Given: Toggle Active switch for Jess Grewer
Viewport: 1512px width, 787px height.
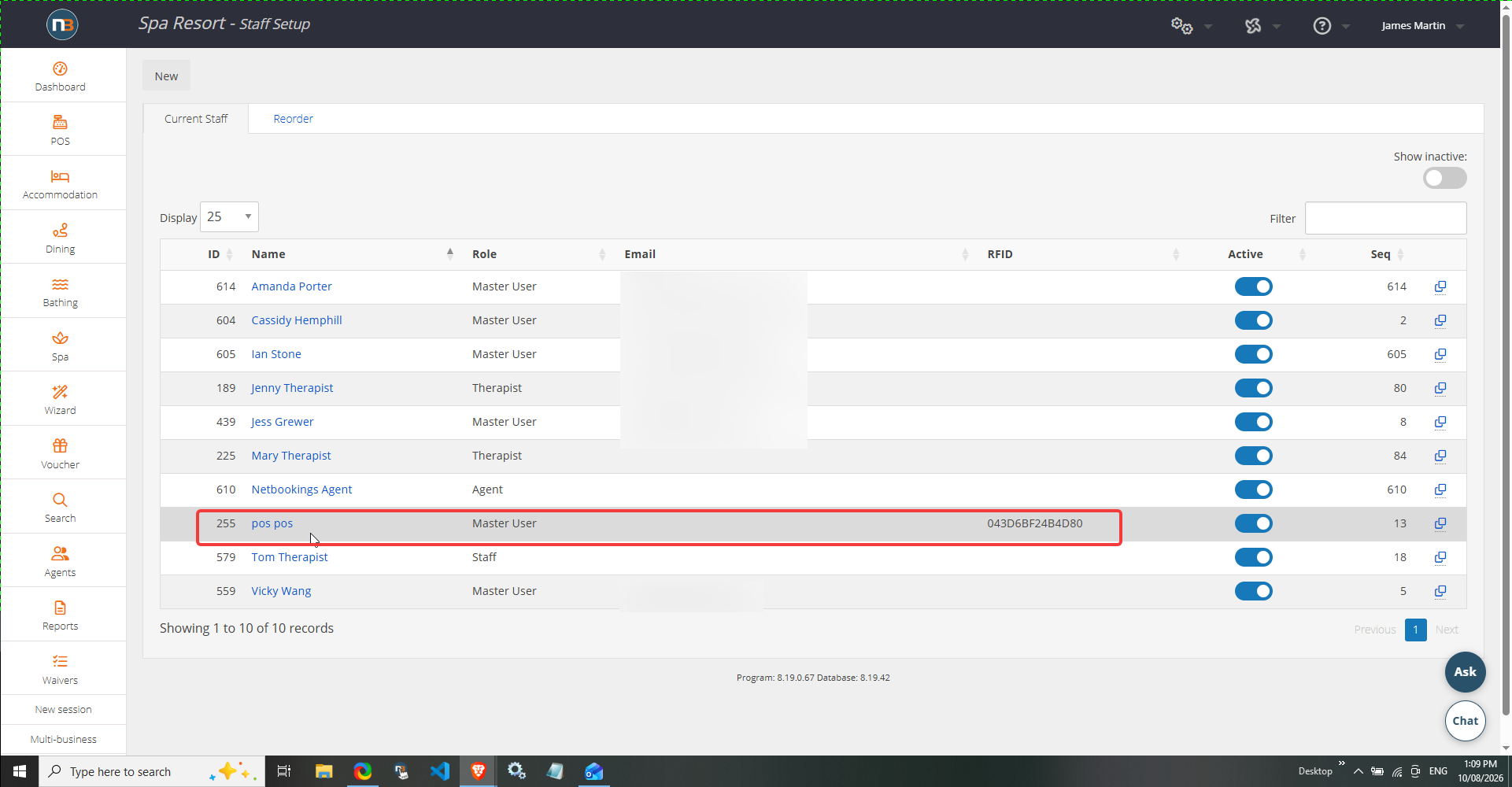Looking at the screenshot, I should tap(1254, 422).
